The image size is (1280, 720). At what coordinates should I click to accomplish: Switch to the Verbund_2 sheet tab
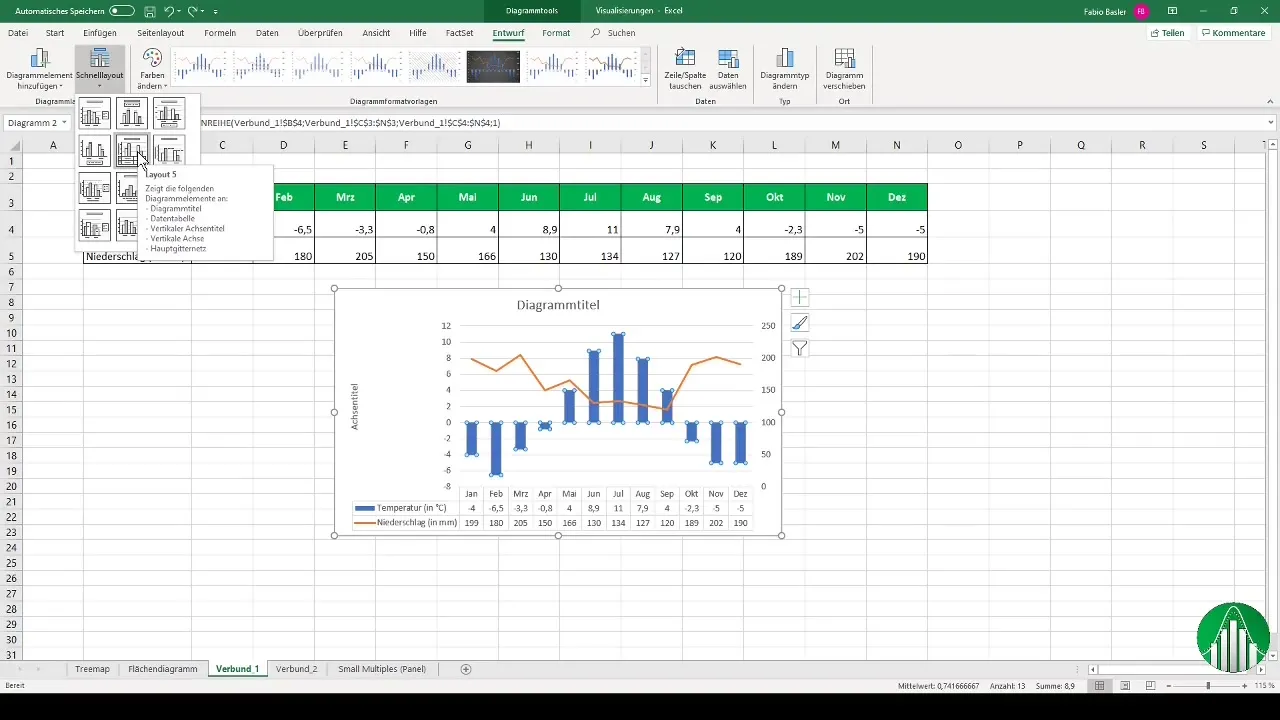[x=296, y=668]
